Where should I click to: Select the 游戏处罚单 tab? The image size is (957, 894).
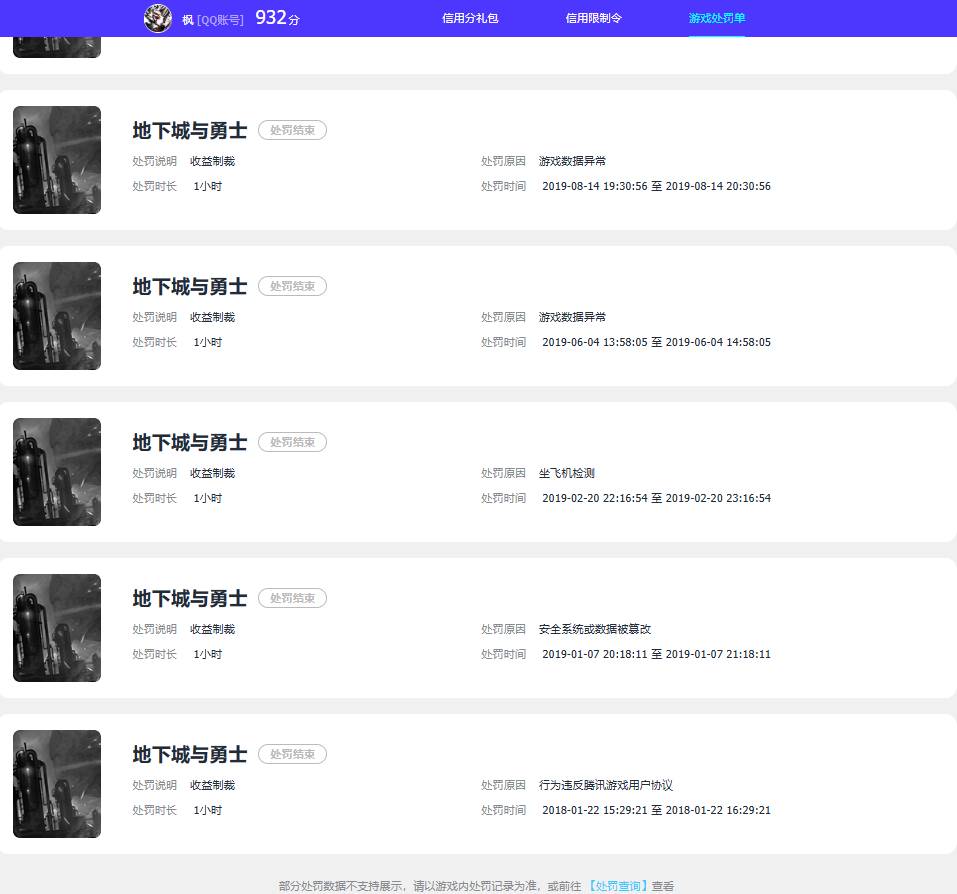[717, 18]
